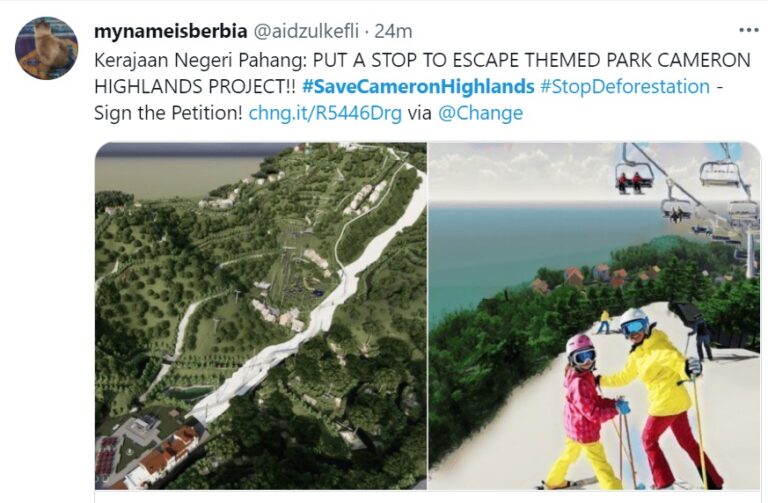Open the @aidzulkefli handle profile

(x=306, y=31)
